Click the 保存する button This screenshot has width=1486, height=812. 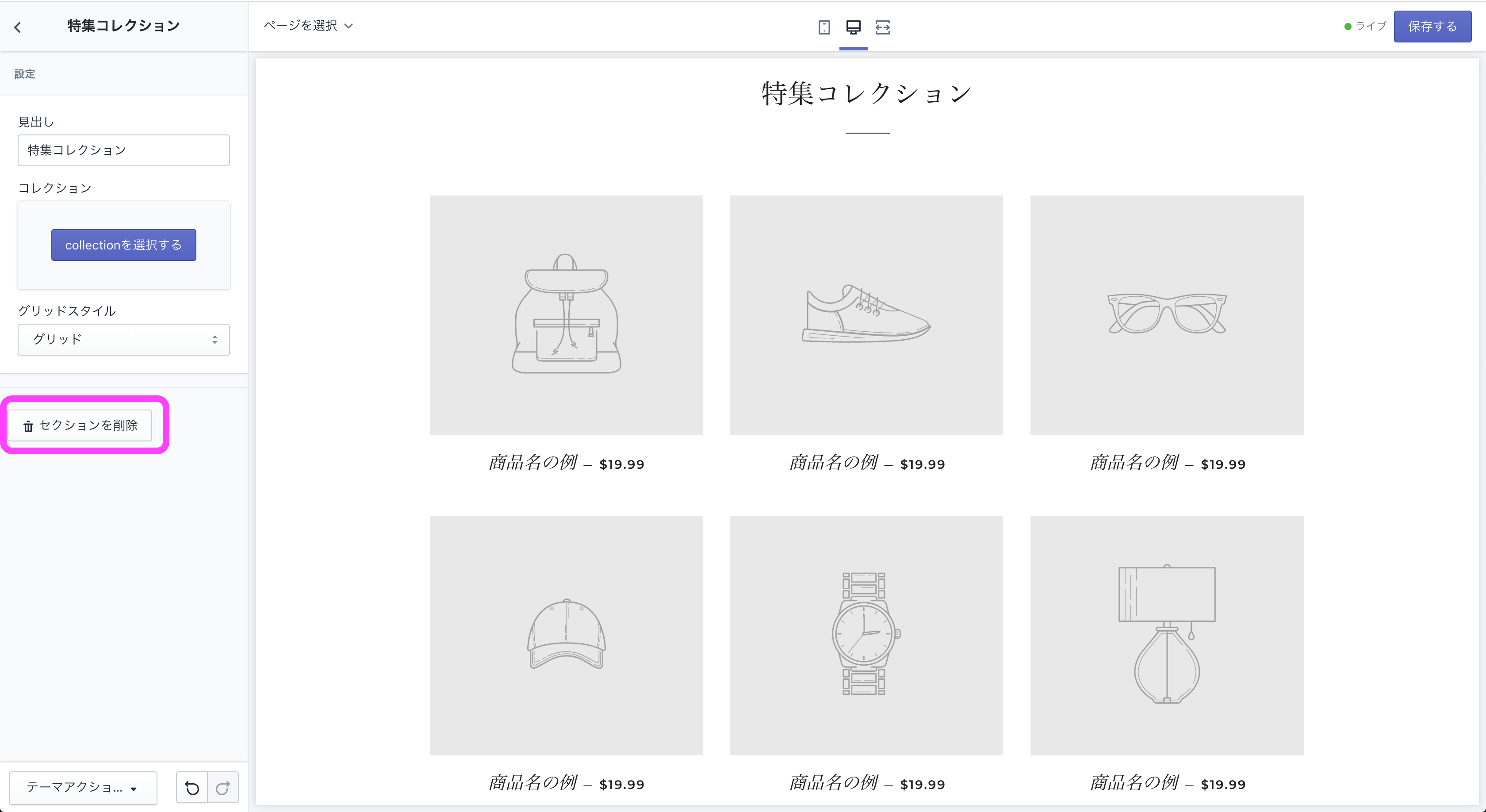[x=1432, y=26]
